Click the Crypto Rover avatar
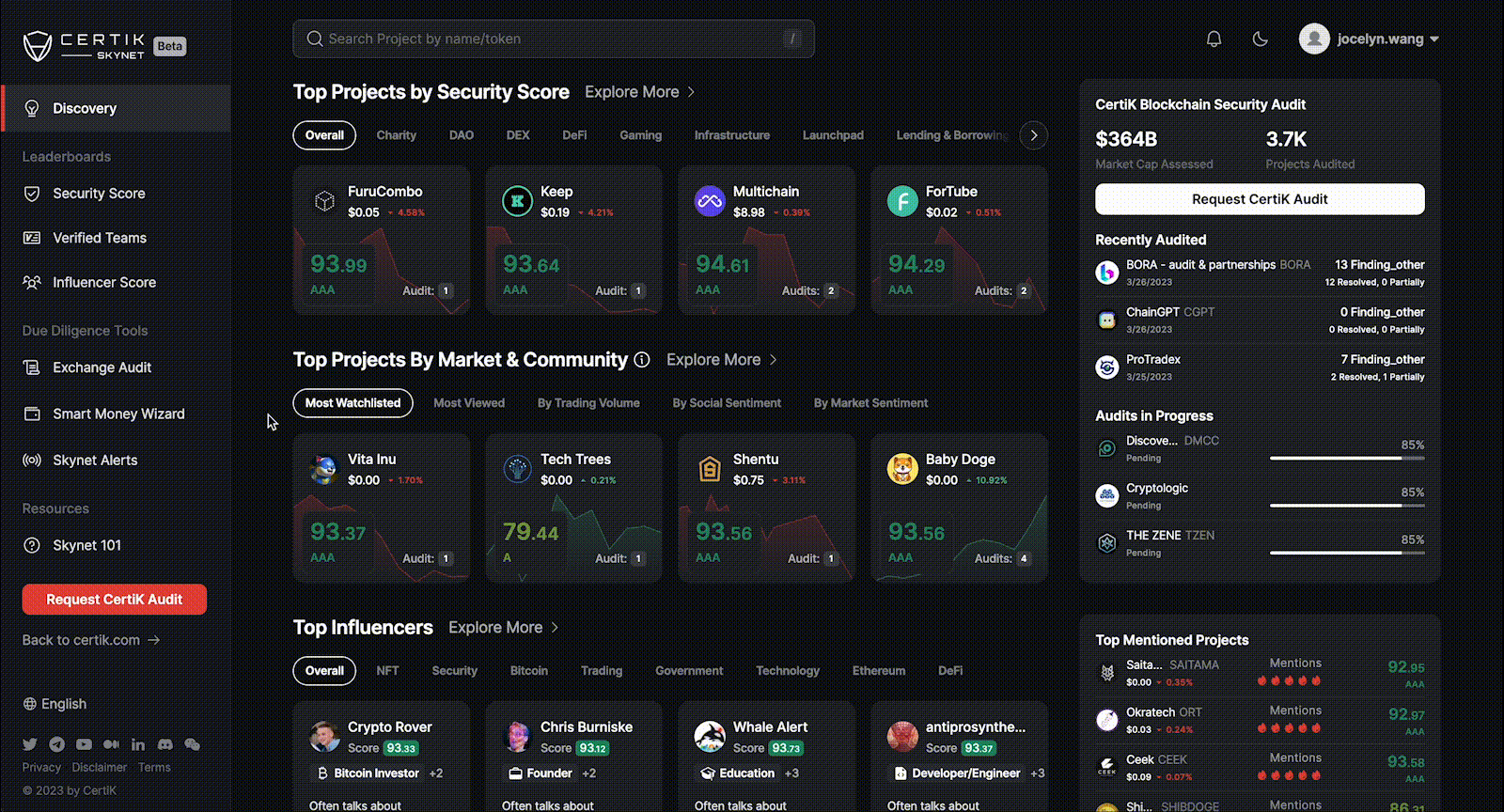Viewport: 1504px width, 812px height. [324, 737]
